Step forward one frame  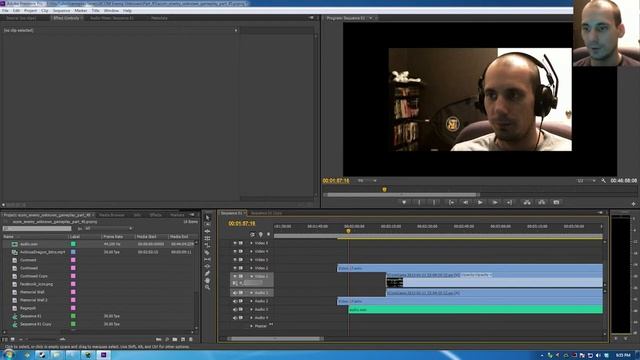pos(495,202)
